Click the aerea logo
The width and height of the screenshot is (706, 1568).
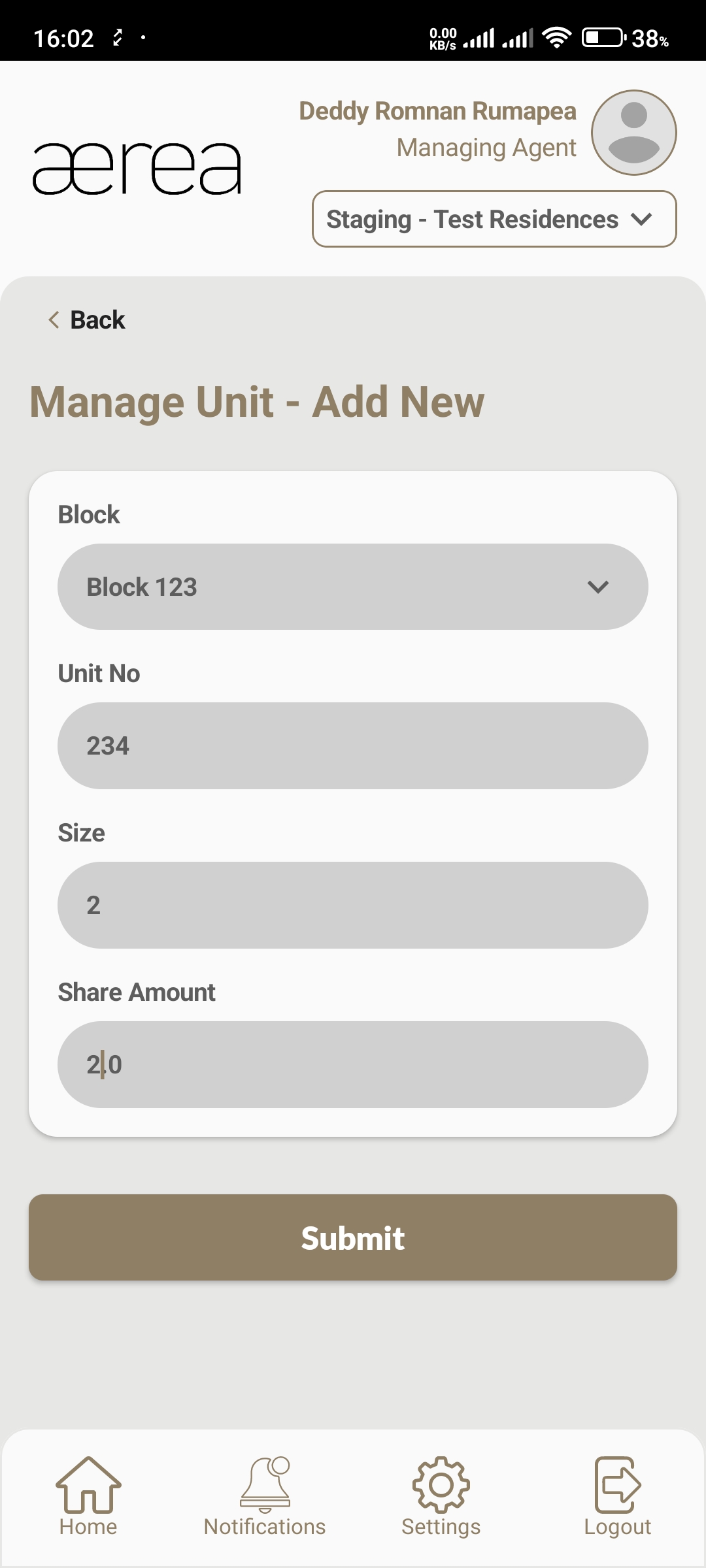pyautogui.click(x=137, y=169)
